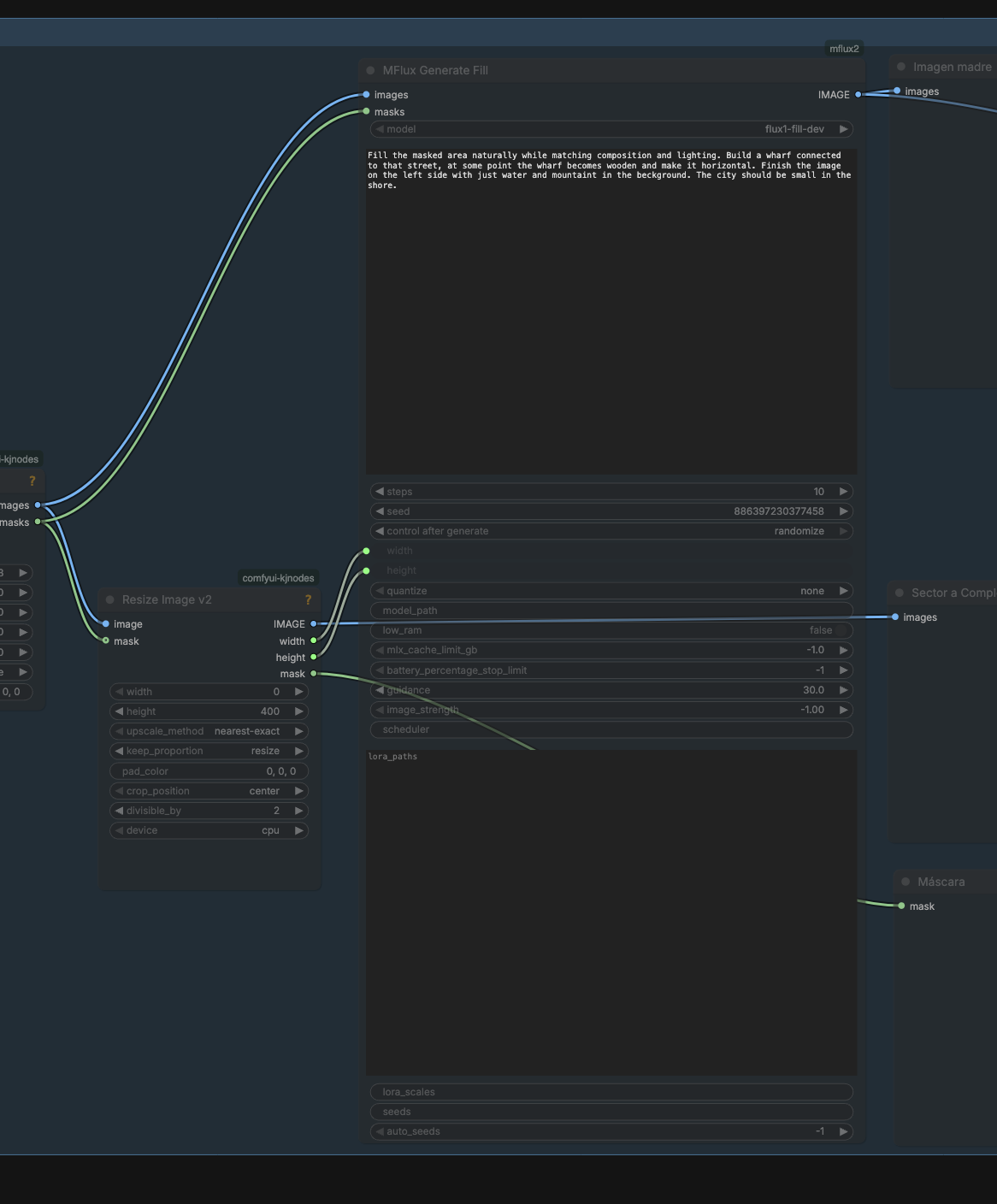Increase image_strength with right arrow
Screen dimensions: 997x1204
pos(843,710)
